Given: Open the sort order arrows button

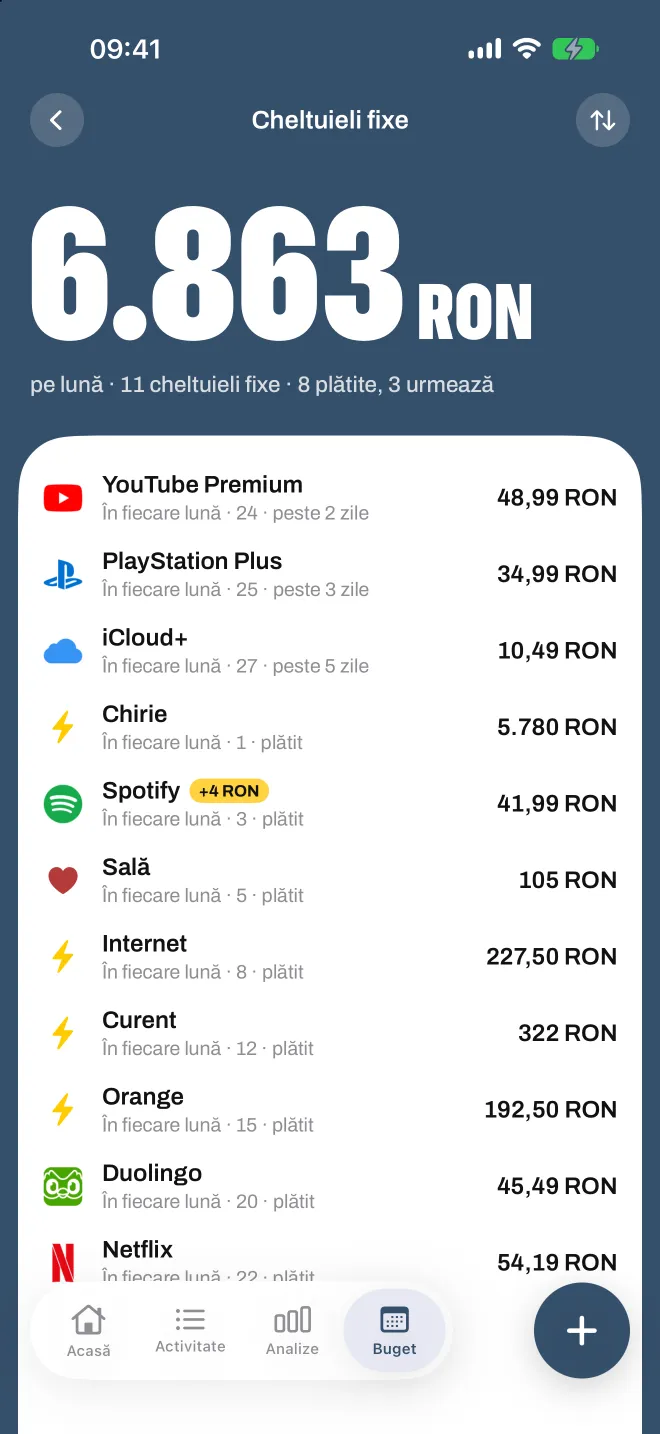Looking at the screenshot, I should 603,120.
